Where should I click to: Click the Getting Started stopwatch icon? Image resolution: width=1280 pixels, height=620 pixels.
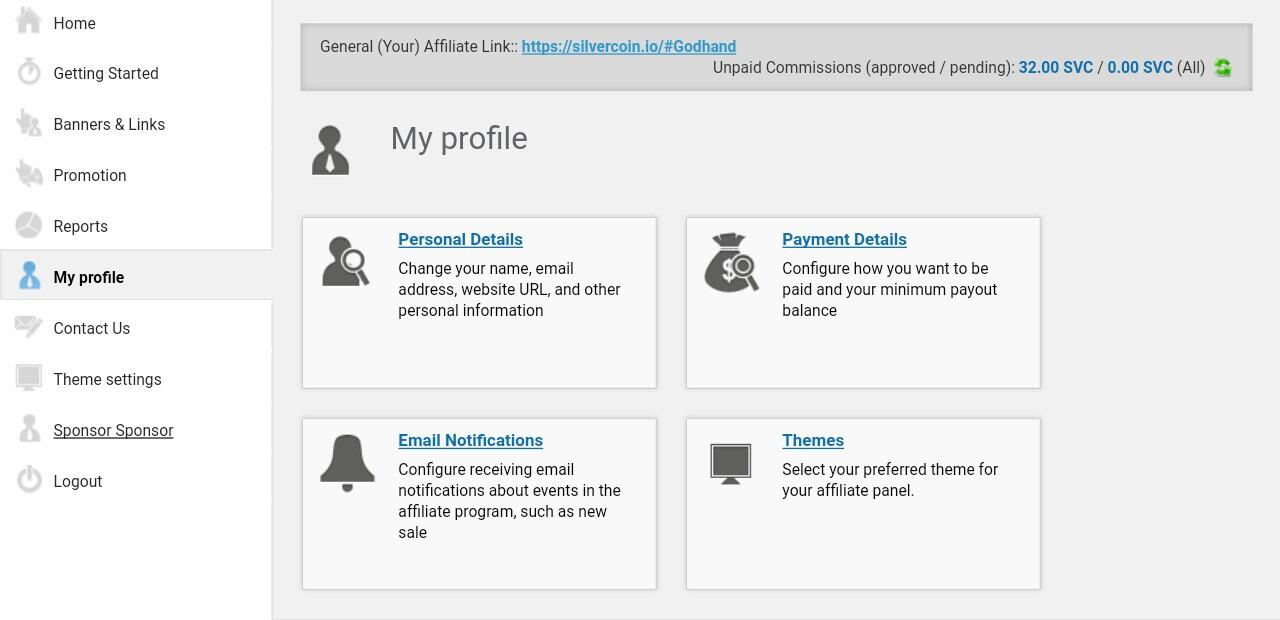29,73
